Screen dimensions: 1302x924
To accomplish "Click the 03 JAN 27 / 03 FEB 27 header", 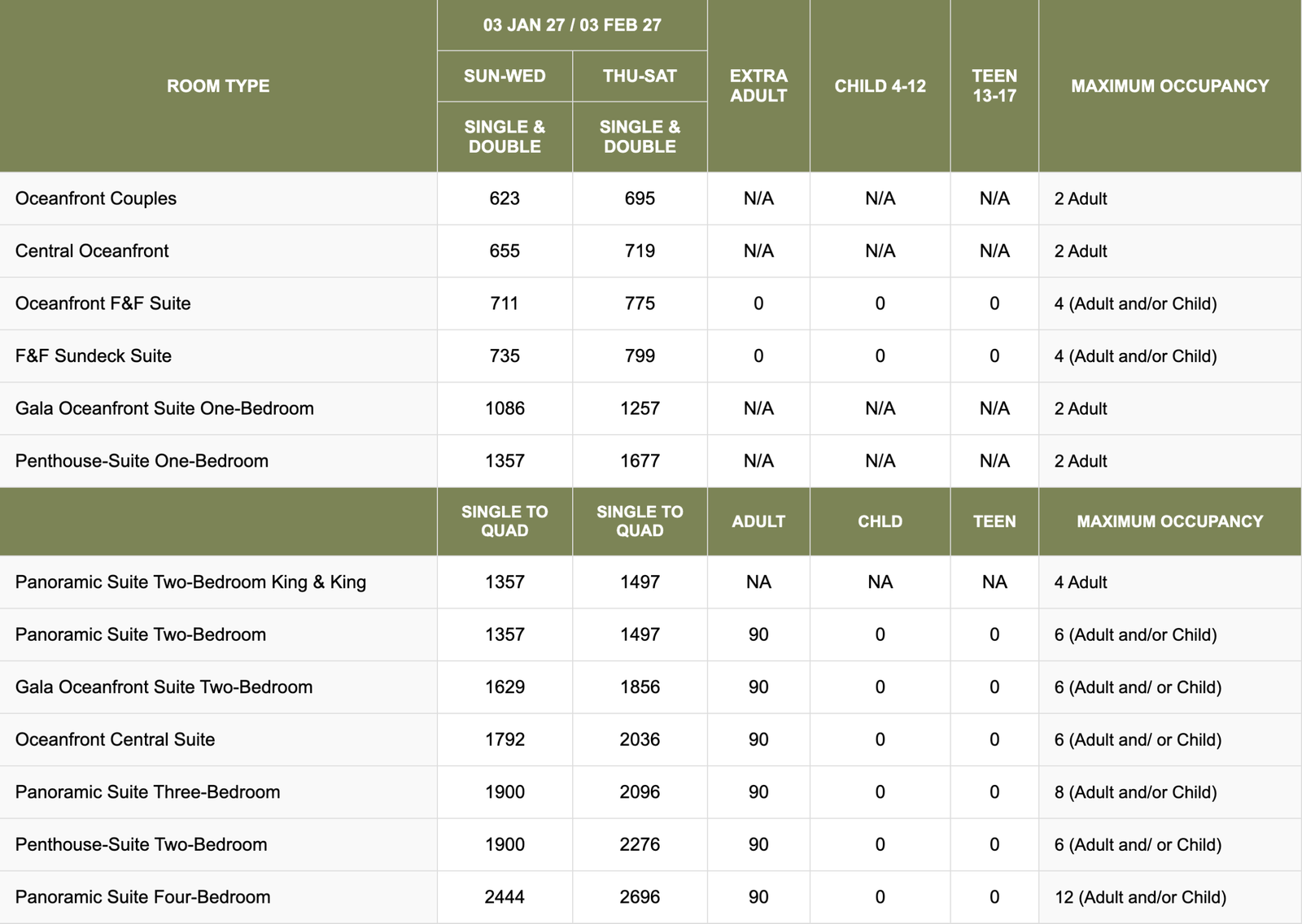I will tap(572, 25).
